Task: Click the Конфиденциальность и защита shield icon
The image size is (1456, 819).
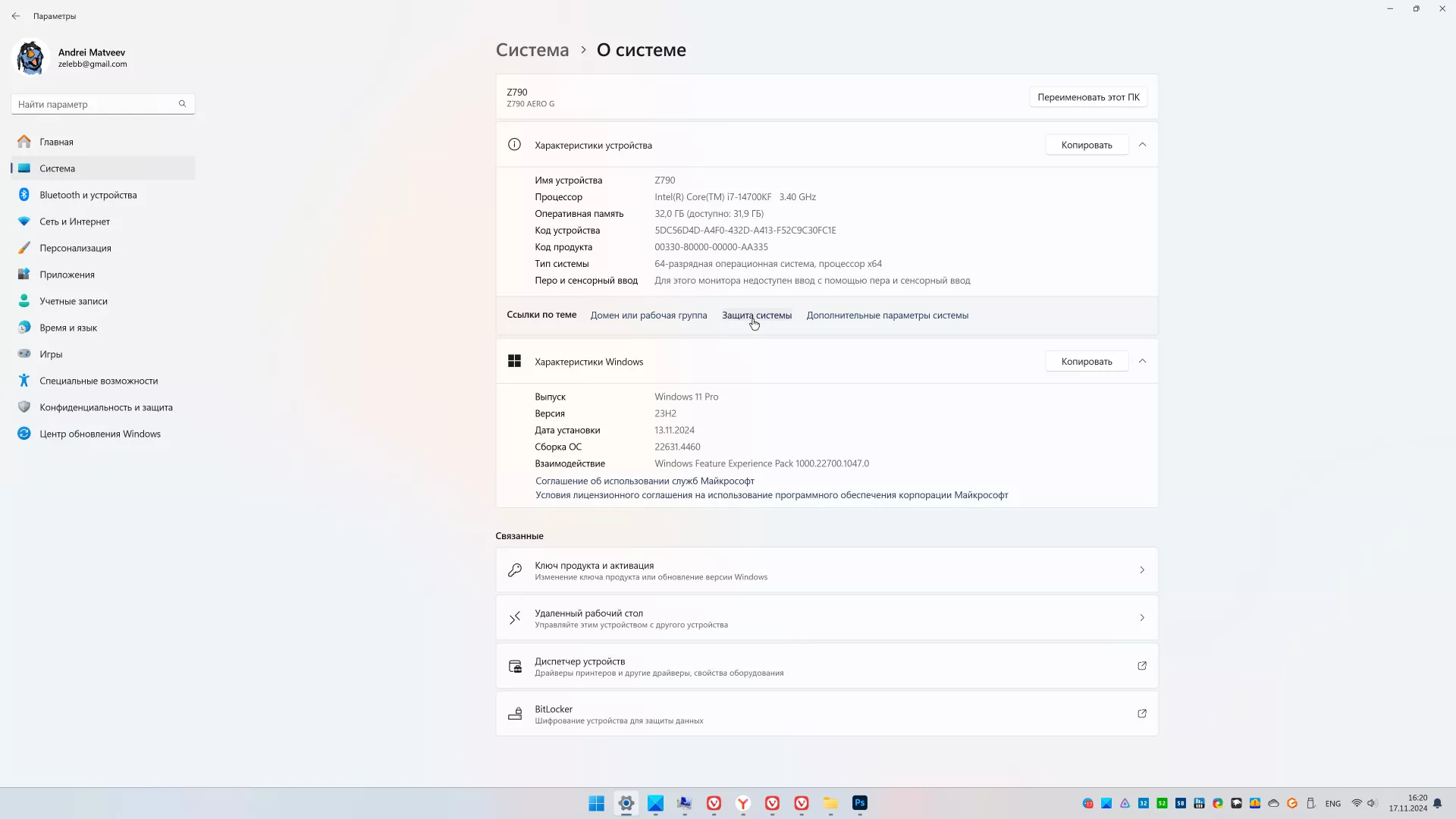Action: point(24,407)
